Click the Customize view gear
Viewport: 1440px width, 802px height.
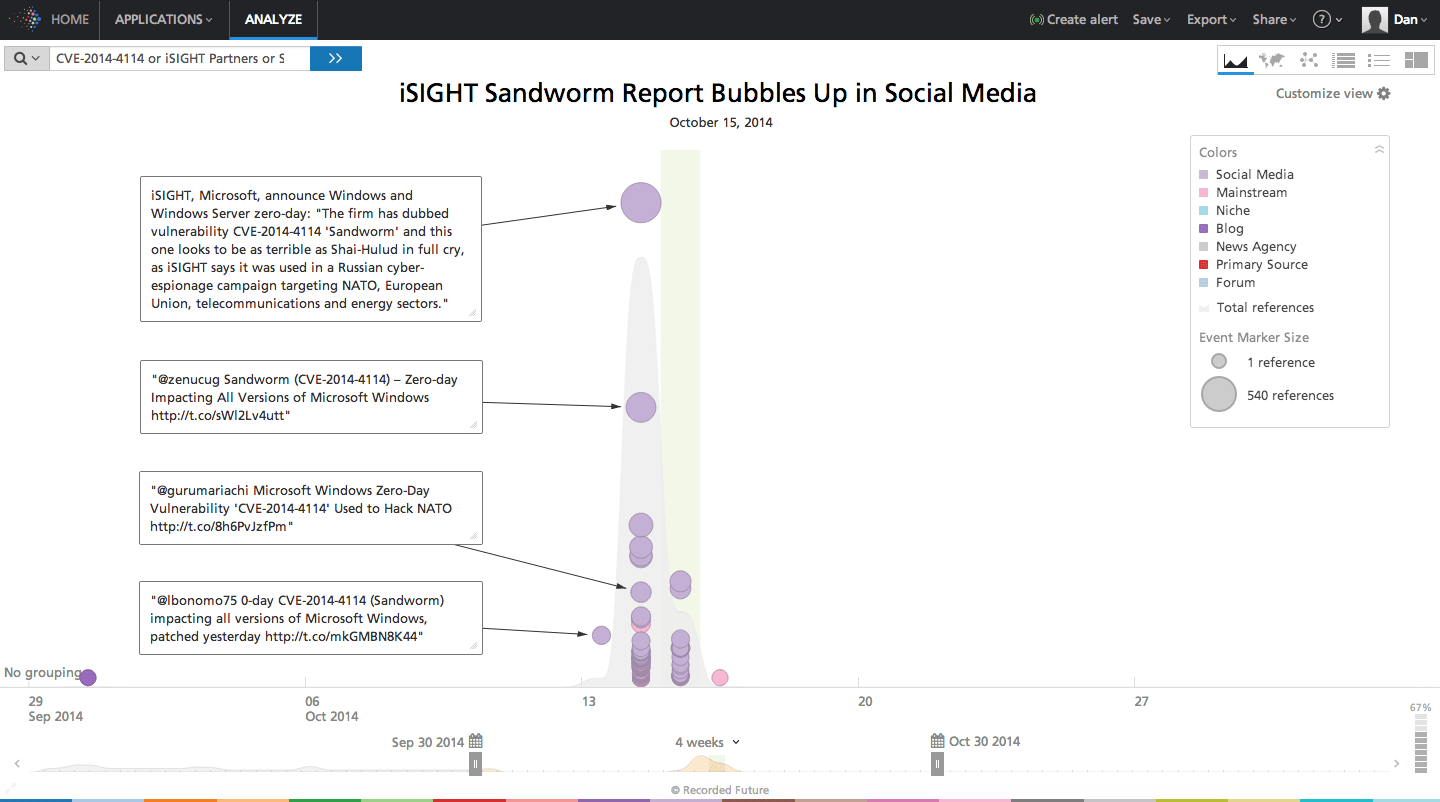1384,93
